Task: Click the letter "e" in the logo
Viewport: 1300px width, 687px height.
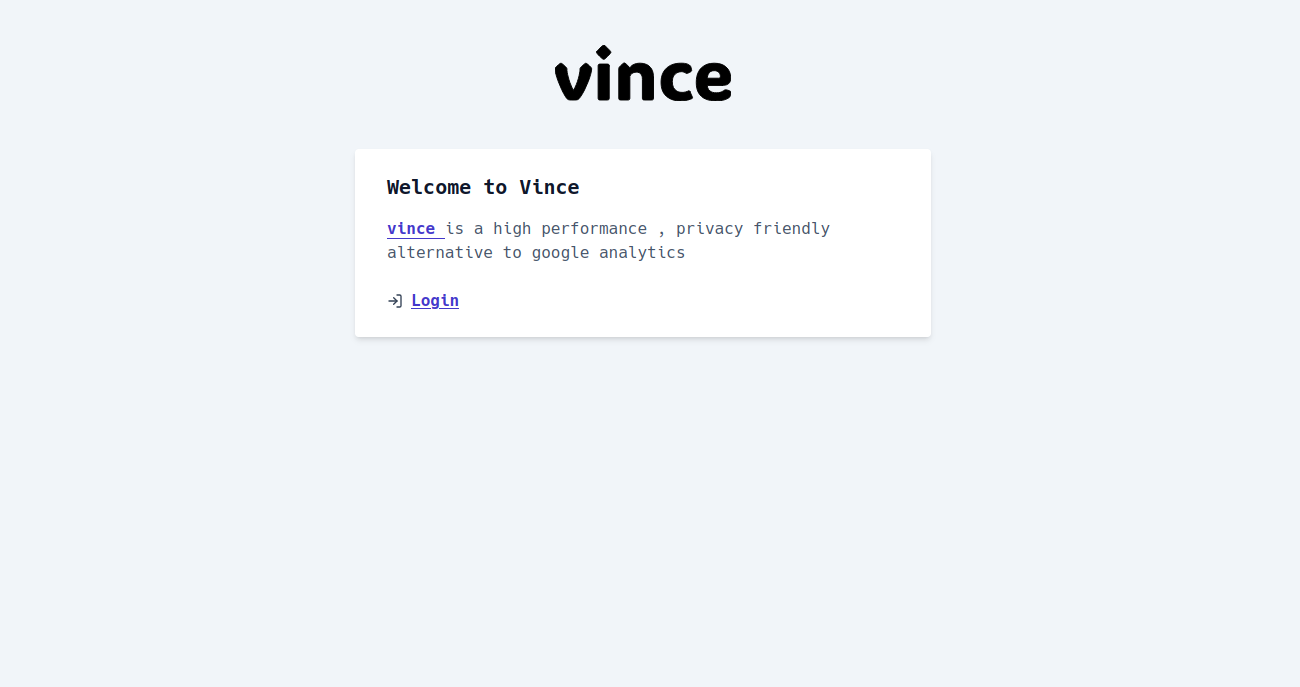Action: 712,80
